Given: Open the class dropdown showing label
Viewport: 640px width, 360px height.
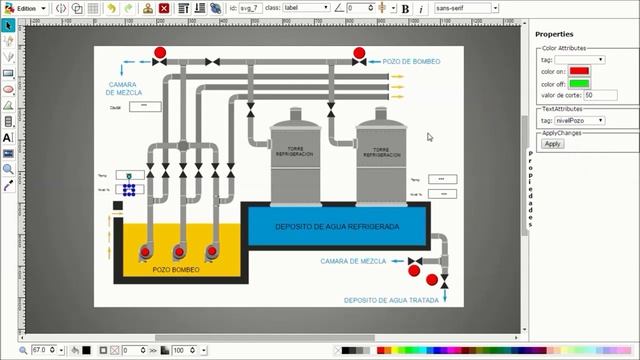Looking at the screenshot, I should point(306,8).
